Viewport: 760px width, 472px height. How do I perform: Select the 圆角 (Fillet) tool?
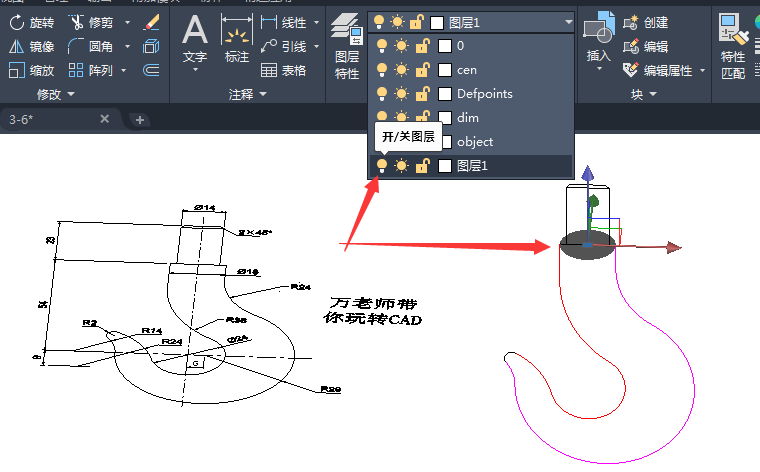(x=91, y=47)
